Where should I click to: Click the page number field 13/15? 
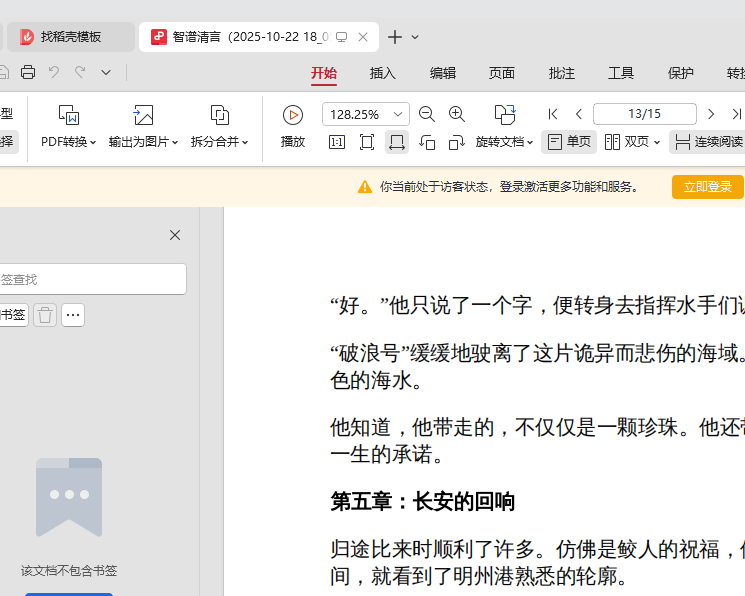pyautogui.click(x=645, y=114)
